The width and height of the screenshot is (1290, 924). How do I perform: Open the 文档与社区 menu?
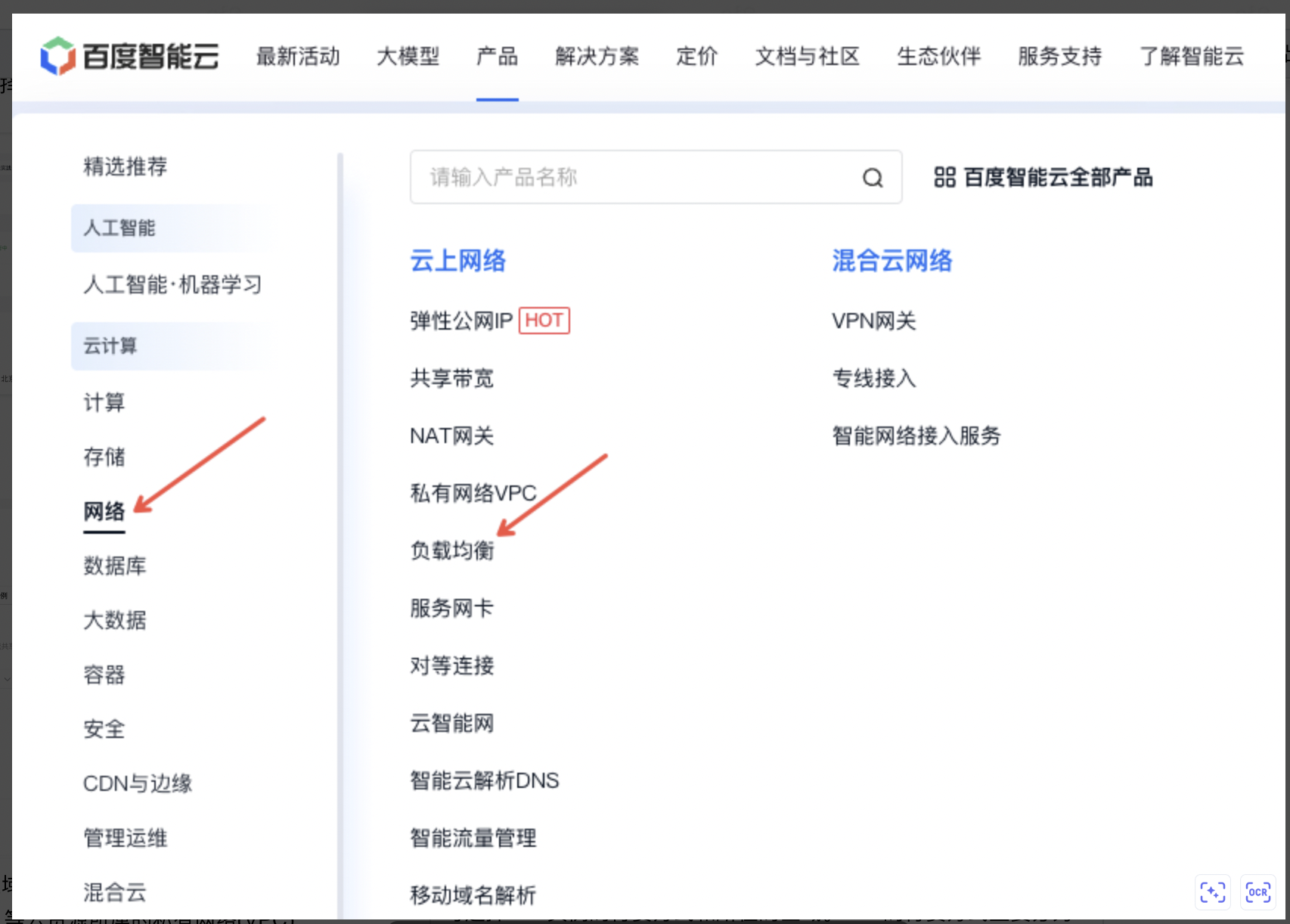(x=808, y=57)
